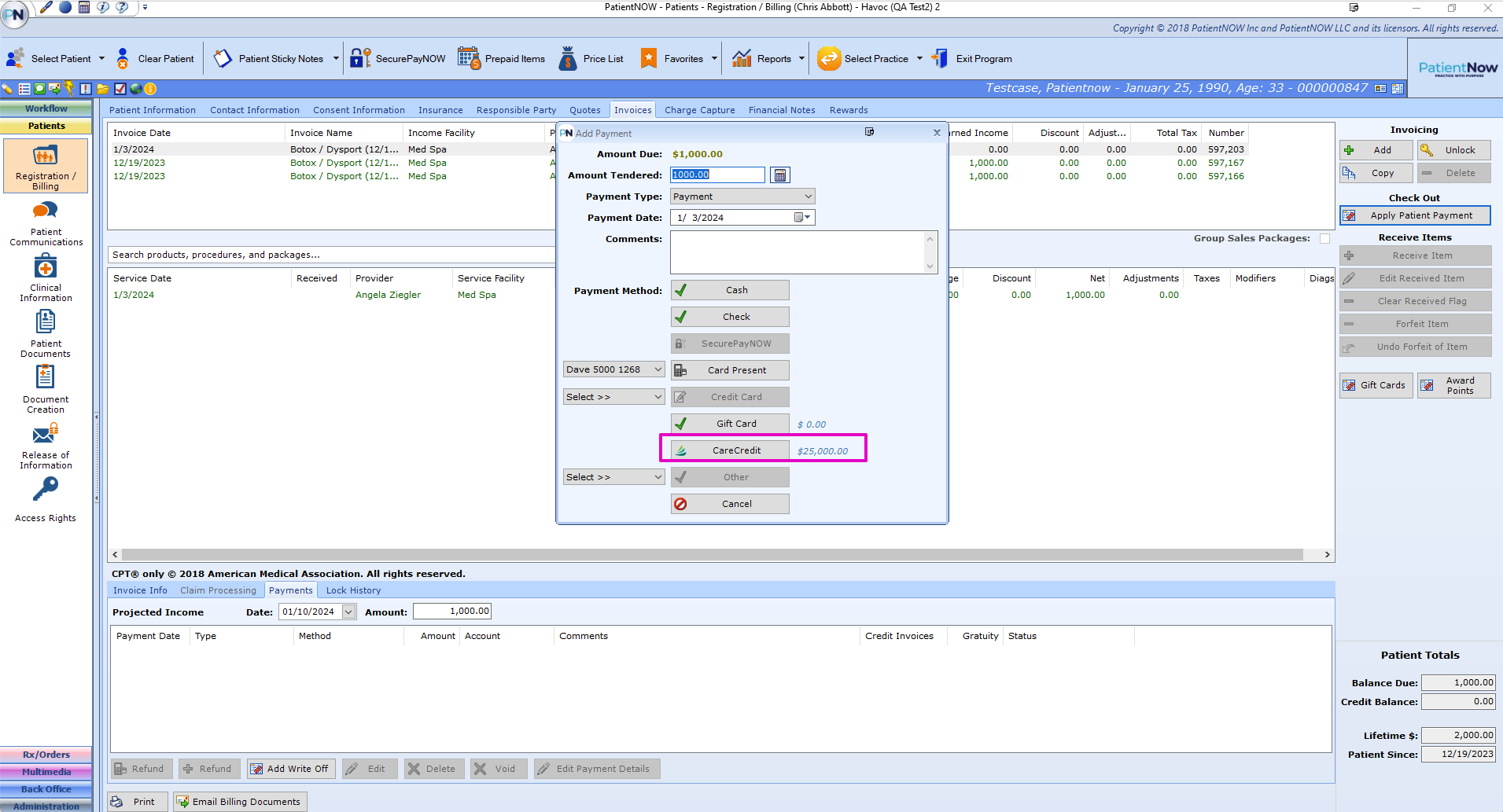Image resolution: width=1503 pixels, height=812 pixels.
Task: Open the yellow folder toolbar icon
Action: click(102, 89)
